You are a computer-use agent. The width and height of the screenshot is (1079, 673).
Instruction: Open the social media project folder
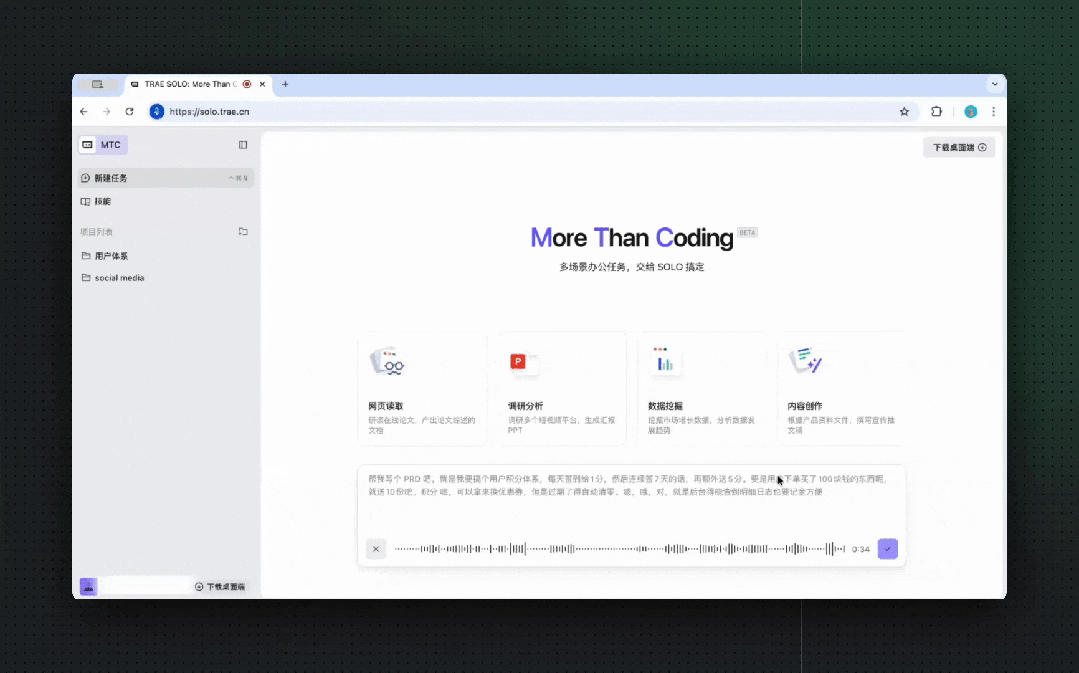[119, 278]
